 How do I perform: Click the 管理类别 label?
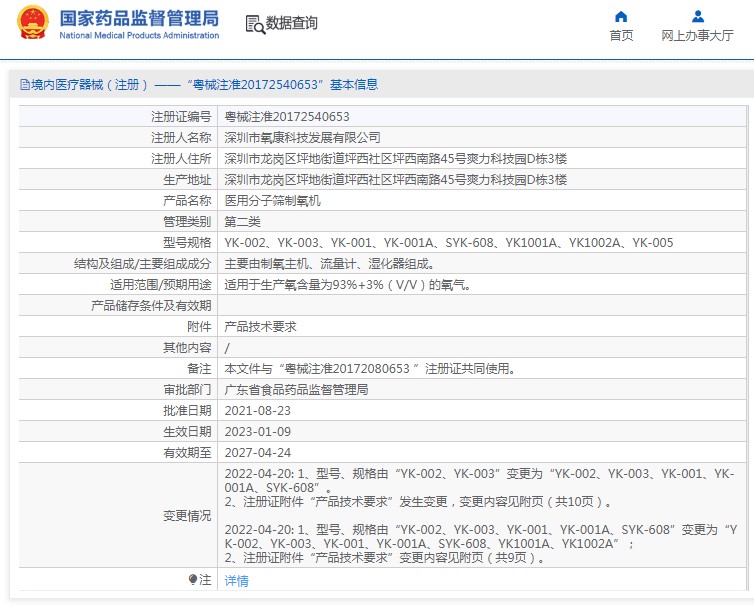[x=188, y=222]
